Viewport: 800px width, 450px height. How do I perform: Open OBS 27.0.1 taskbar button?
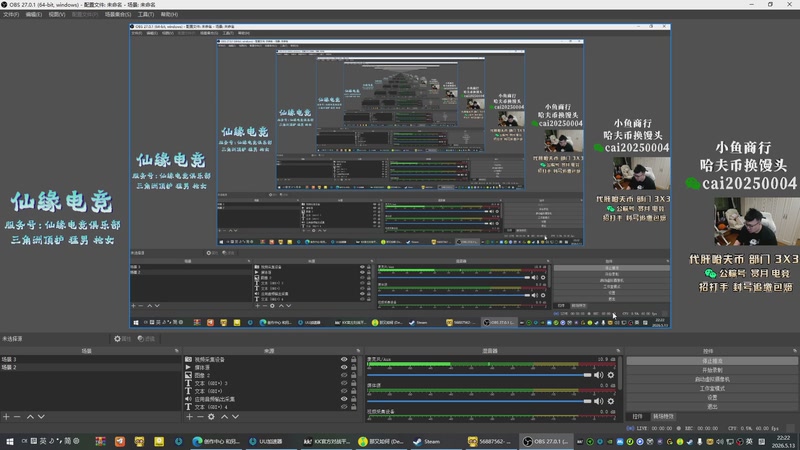[x=545, y=441]
